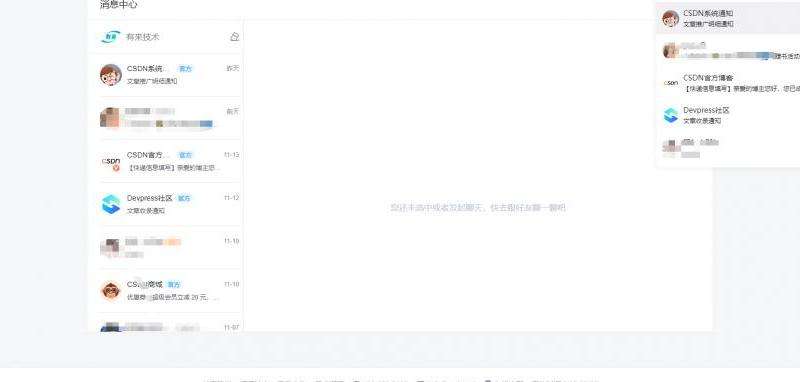The height and width of the screenshot is (382, 800).
Task: Click the 消息中心 heading
Action: [x=118, y=5]
